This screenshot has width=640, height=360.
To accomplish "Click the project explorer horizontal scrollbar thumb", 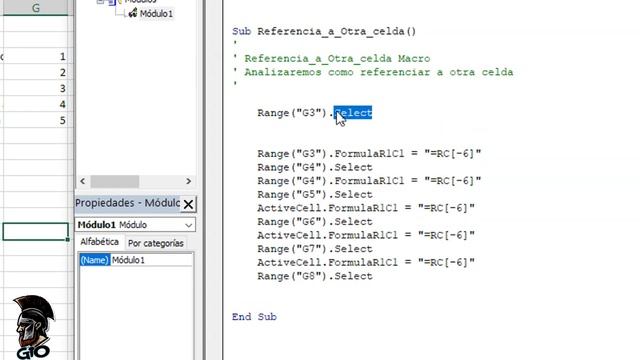I will point(115,181).
